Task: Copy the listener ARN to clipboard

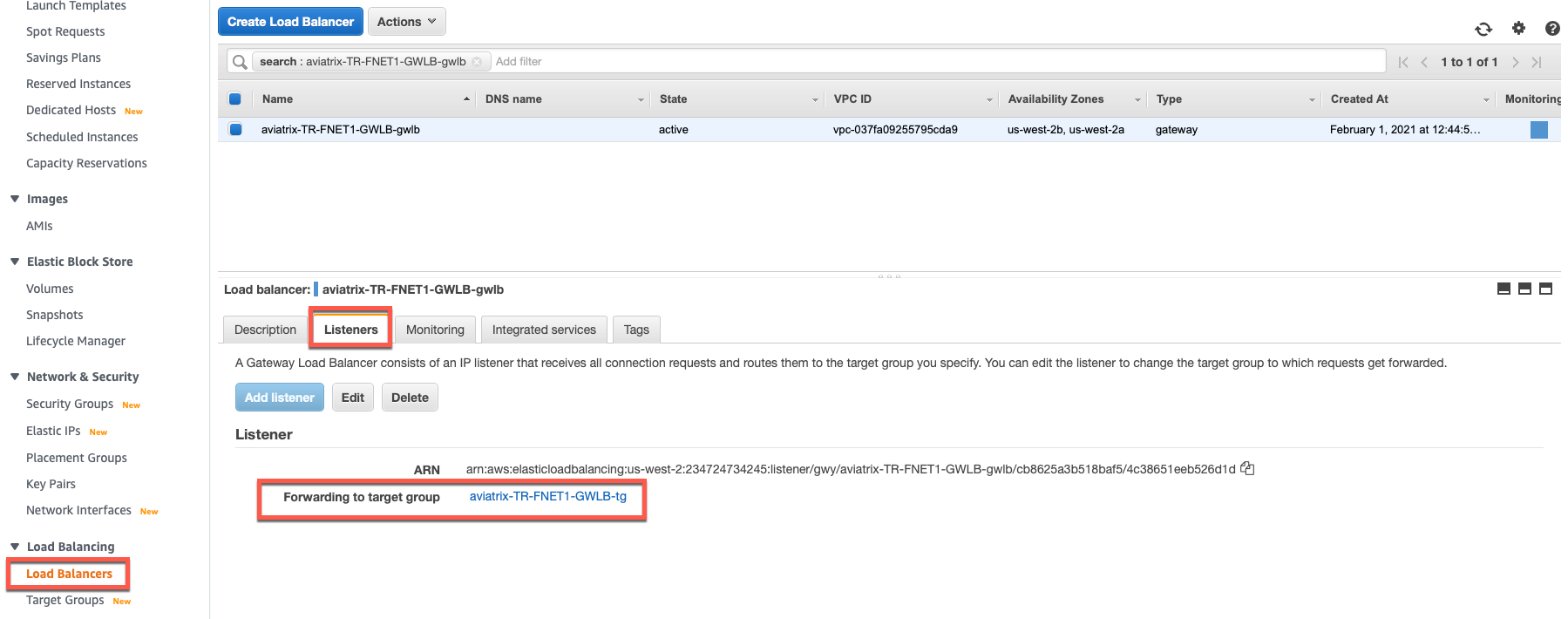Action: click(1247, 468)
